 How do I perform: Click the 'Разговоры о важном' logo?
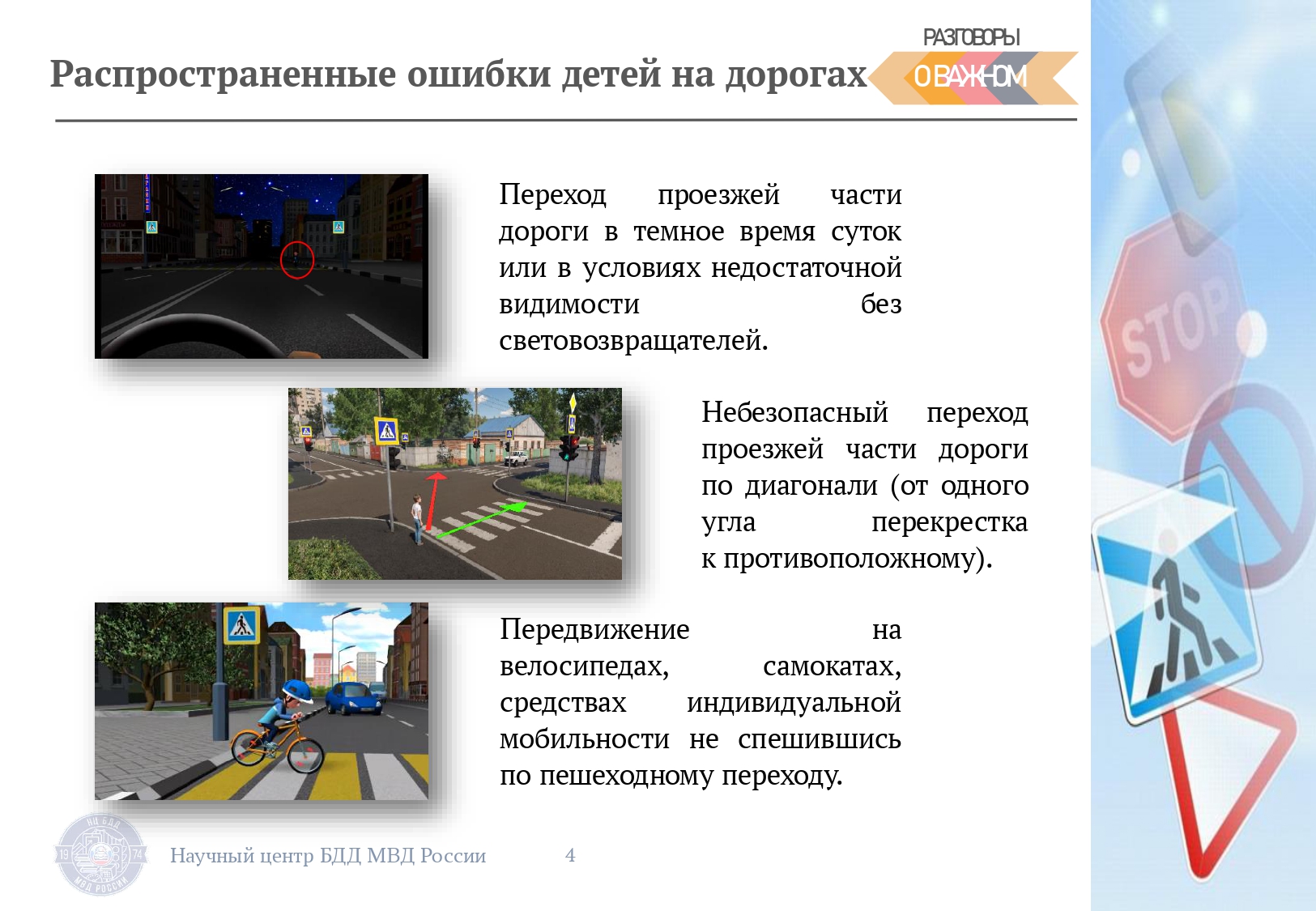click(973, 66)
